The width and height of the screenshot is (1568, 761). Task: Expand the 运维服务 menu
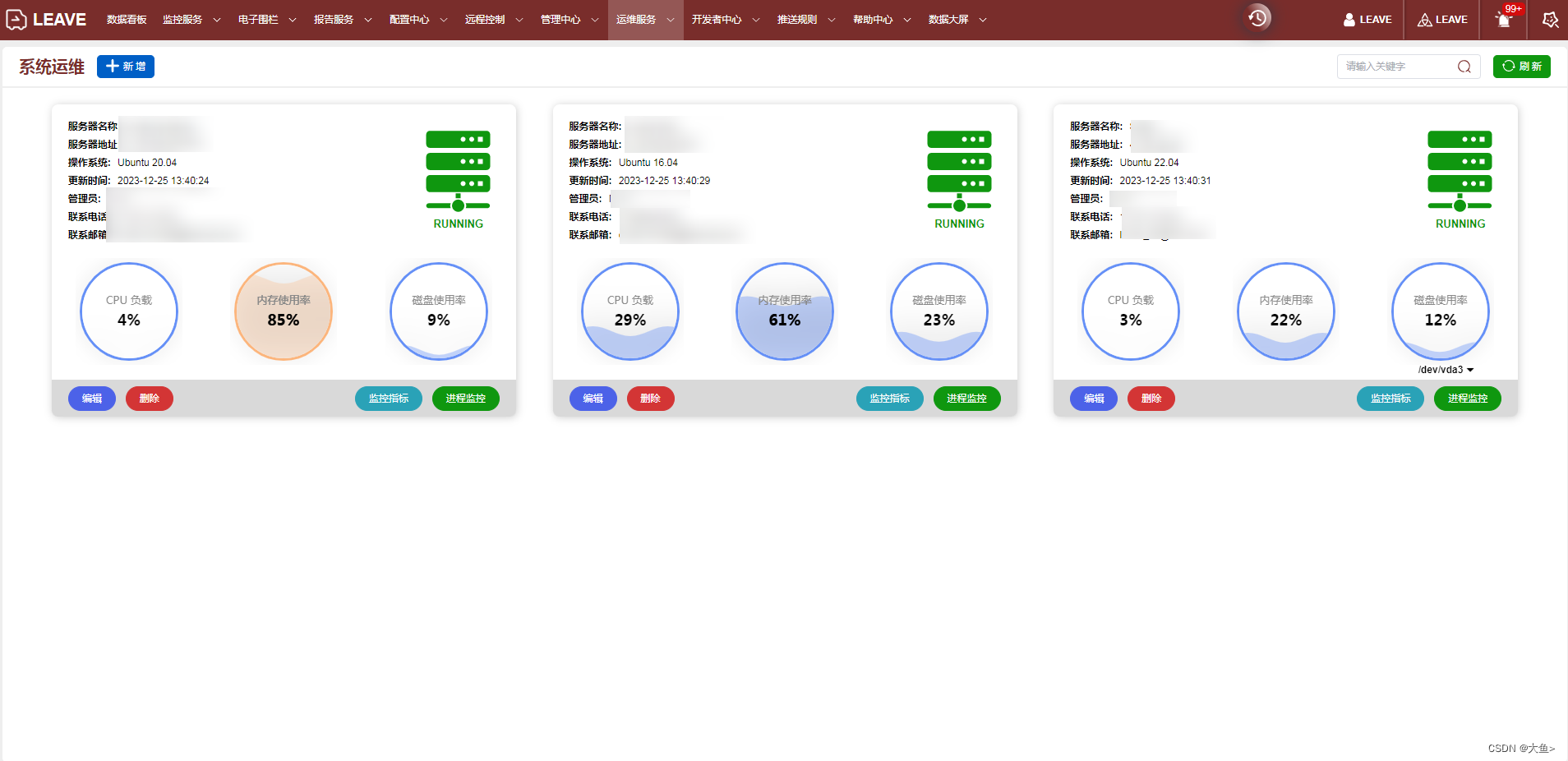click(645, 20)
